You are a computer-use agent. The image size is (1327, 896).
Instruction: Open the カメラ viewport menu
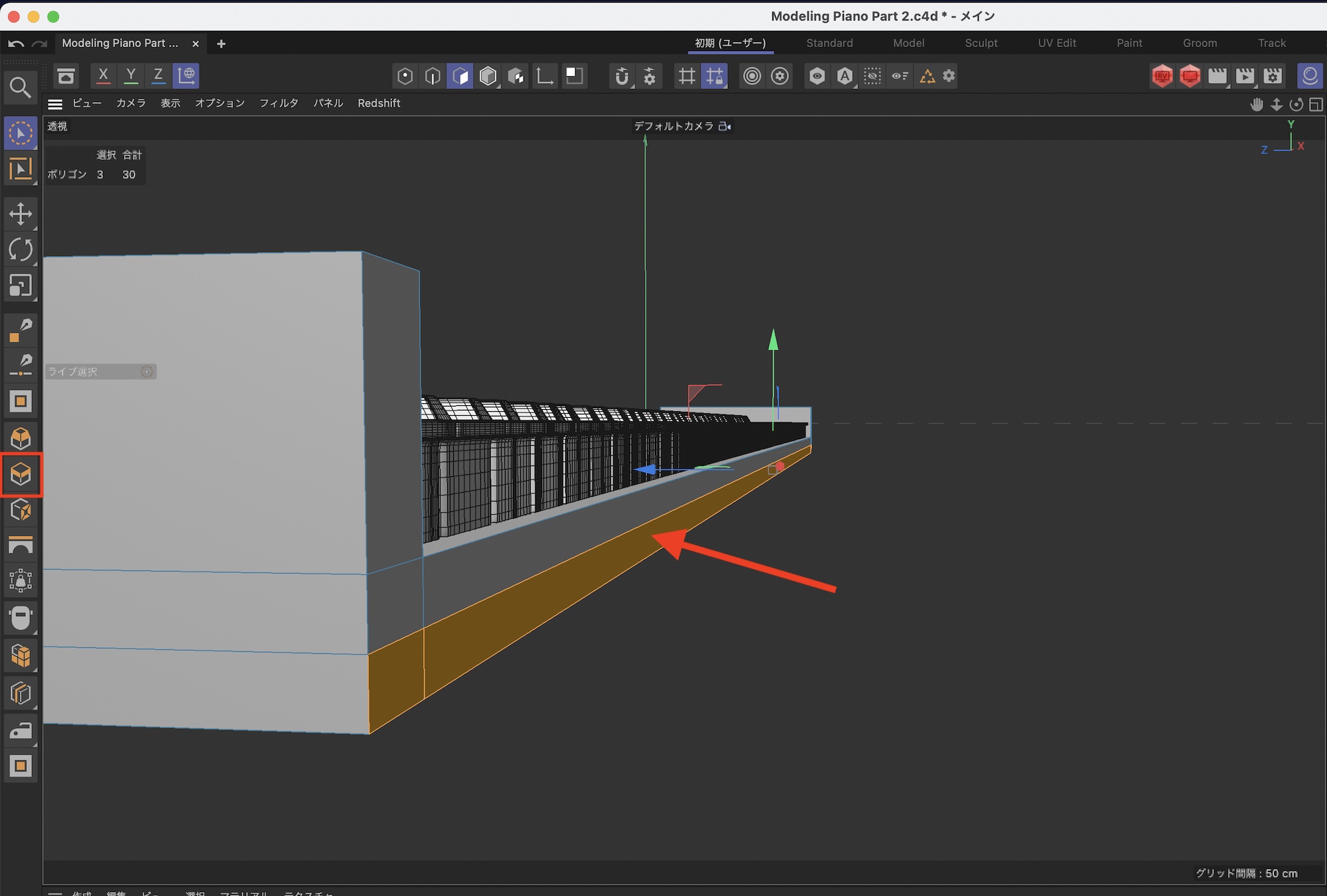[x=131, y=103]
